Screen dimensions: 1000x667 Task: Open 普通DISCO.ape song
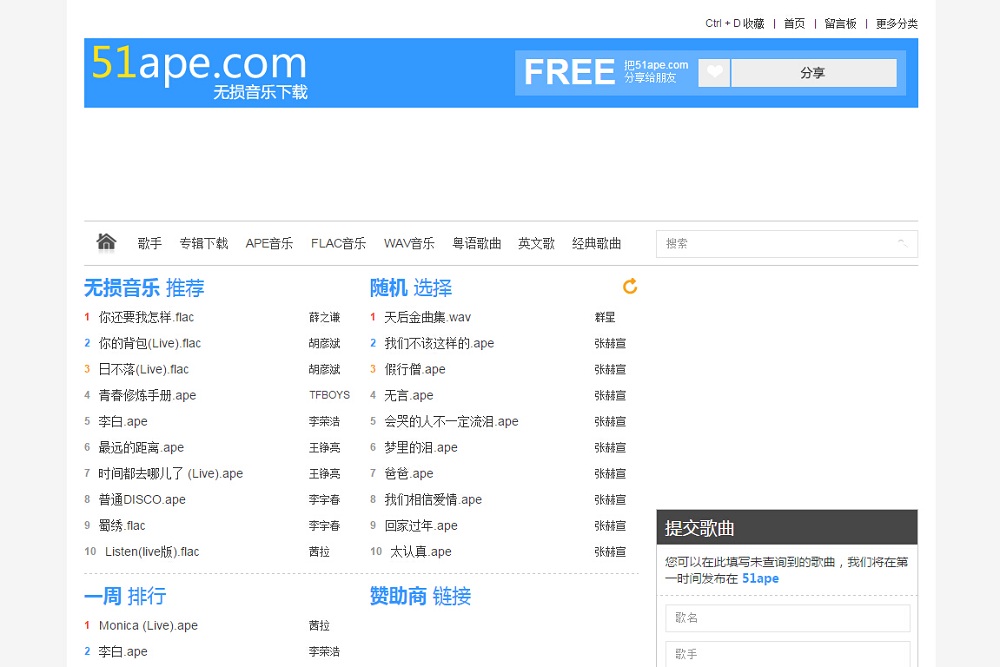[142, 501]
